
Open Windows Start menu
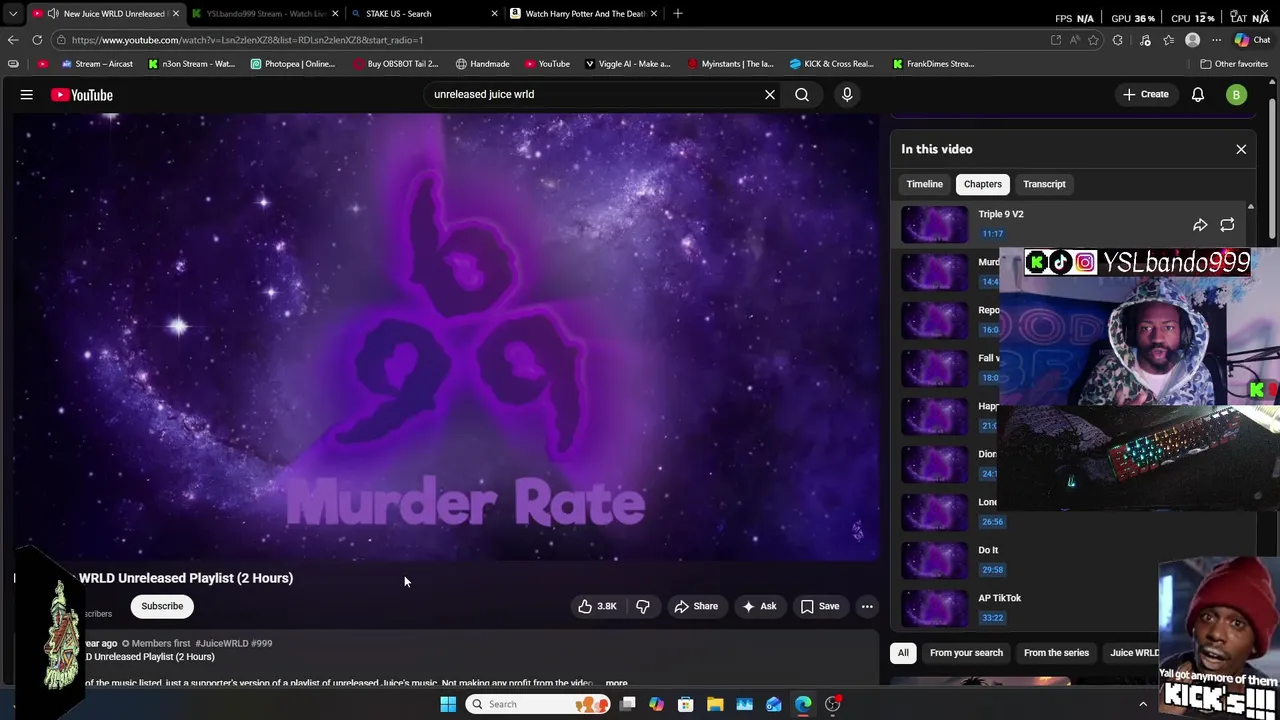(448, 704)
